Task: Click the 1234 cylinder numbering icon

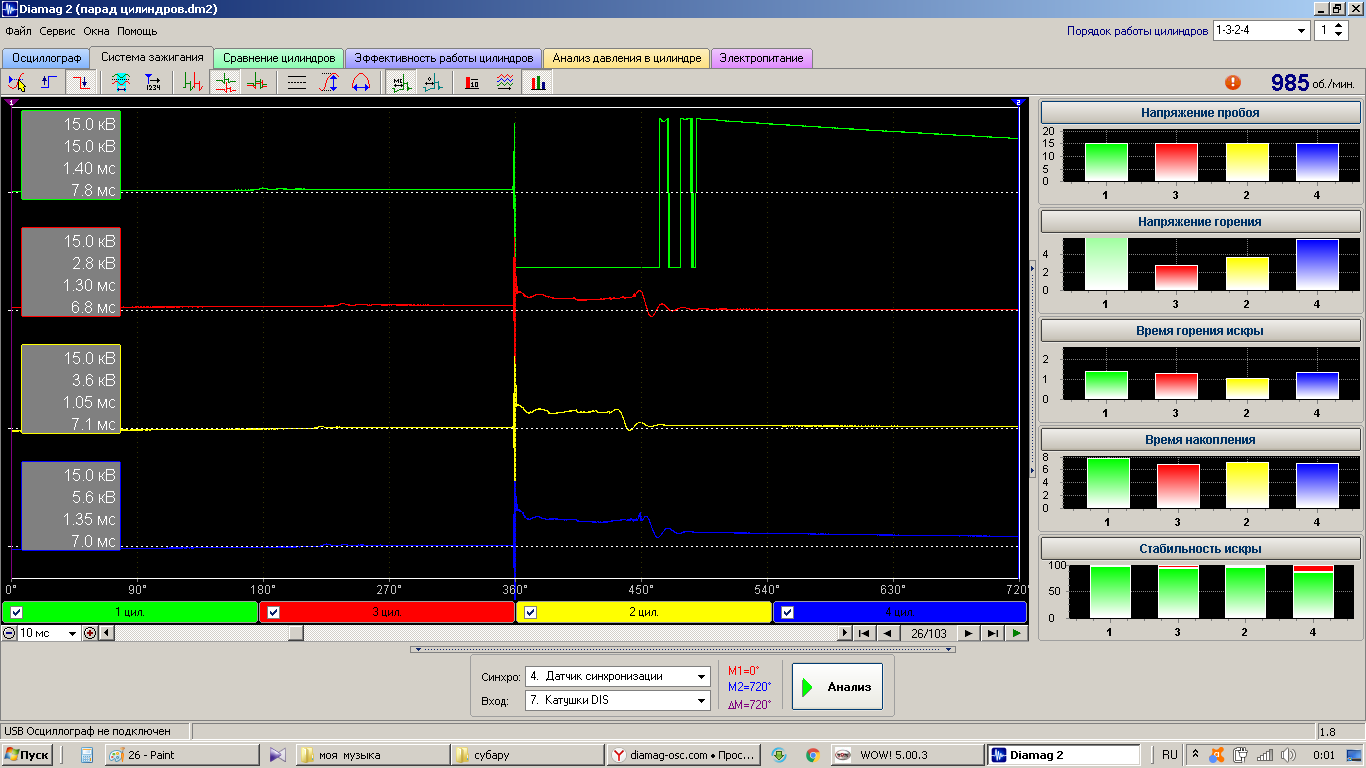Action: pyautogui.click(x=153, y=82)
